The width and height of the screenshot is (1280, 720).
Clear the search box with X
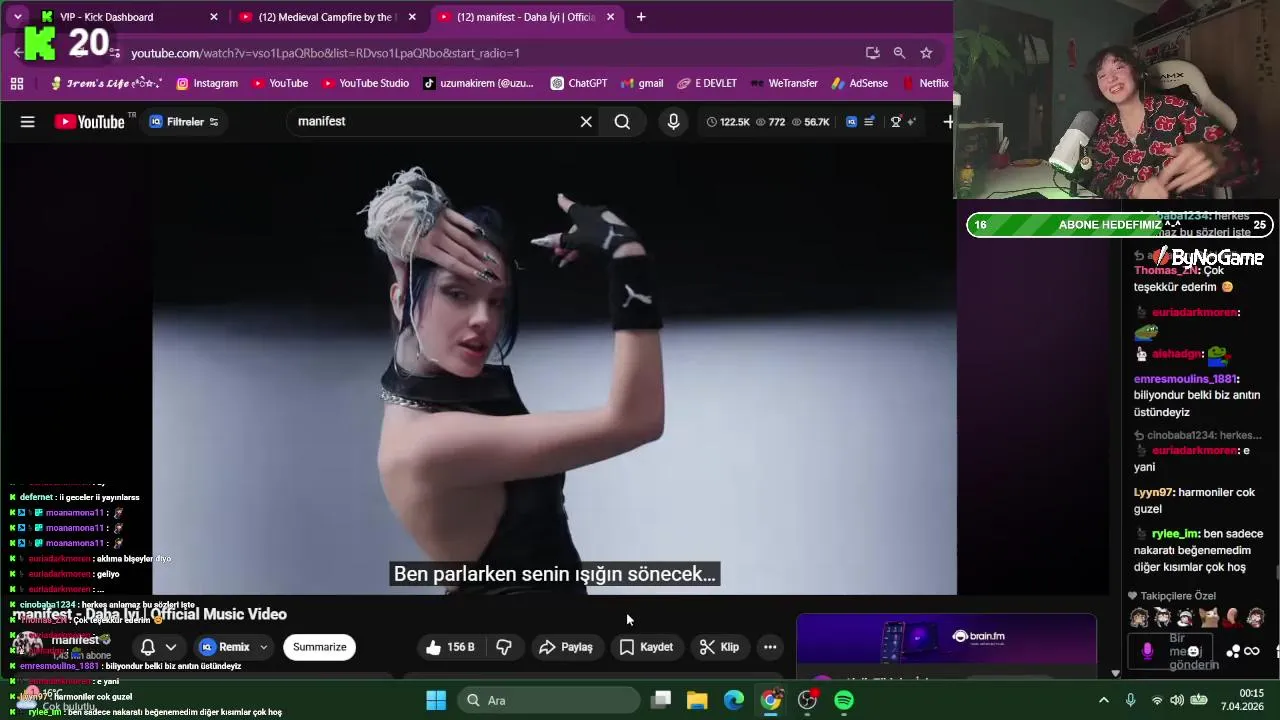[x=587, y=122]
